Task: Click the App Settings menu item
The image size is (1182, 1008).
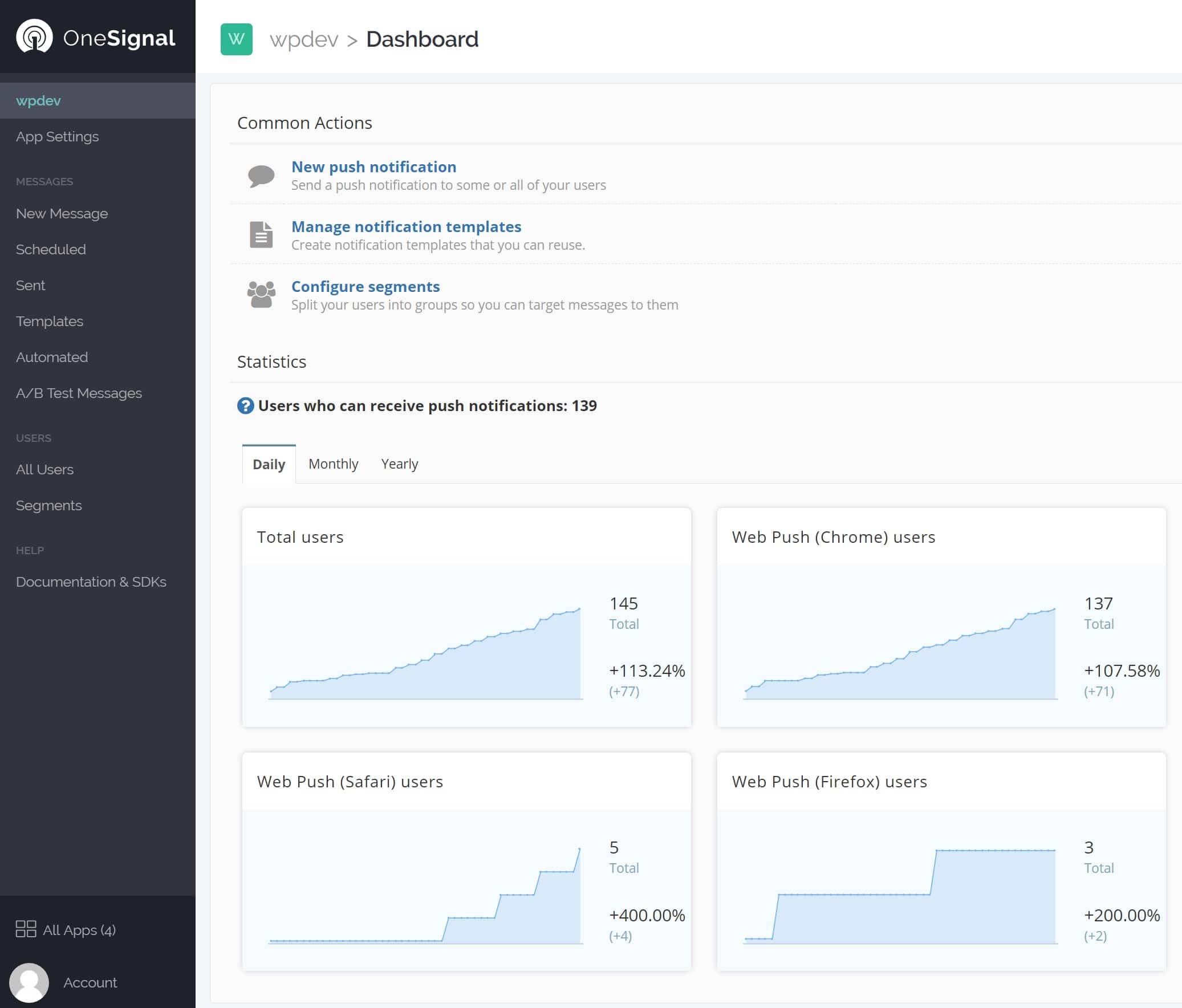Action: (57, 136)
